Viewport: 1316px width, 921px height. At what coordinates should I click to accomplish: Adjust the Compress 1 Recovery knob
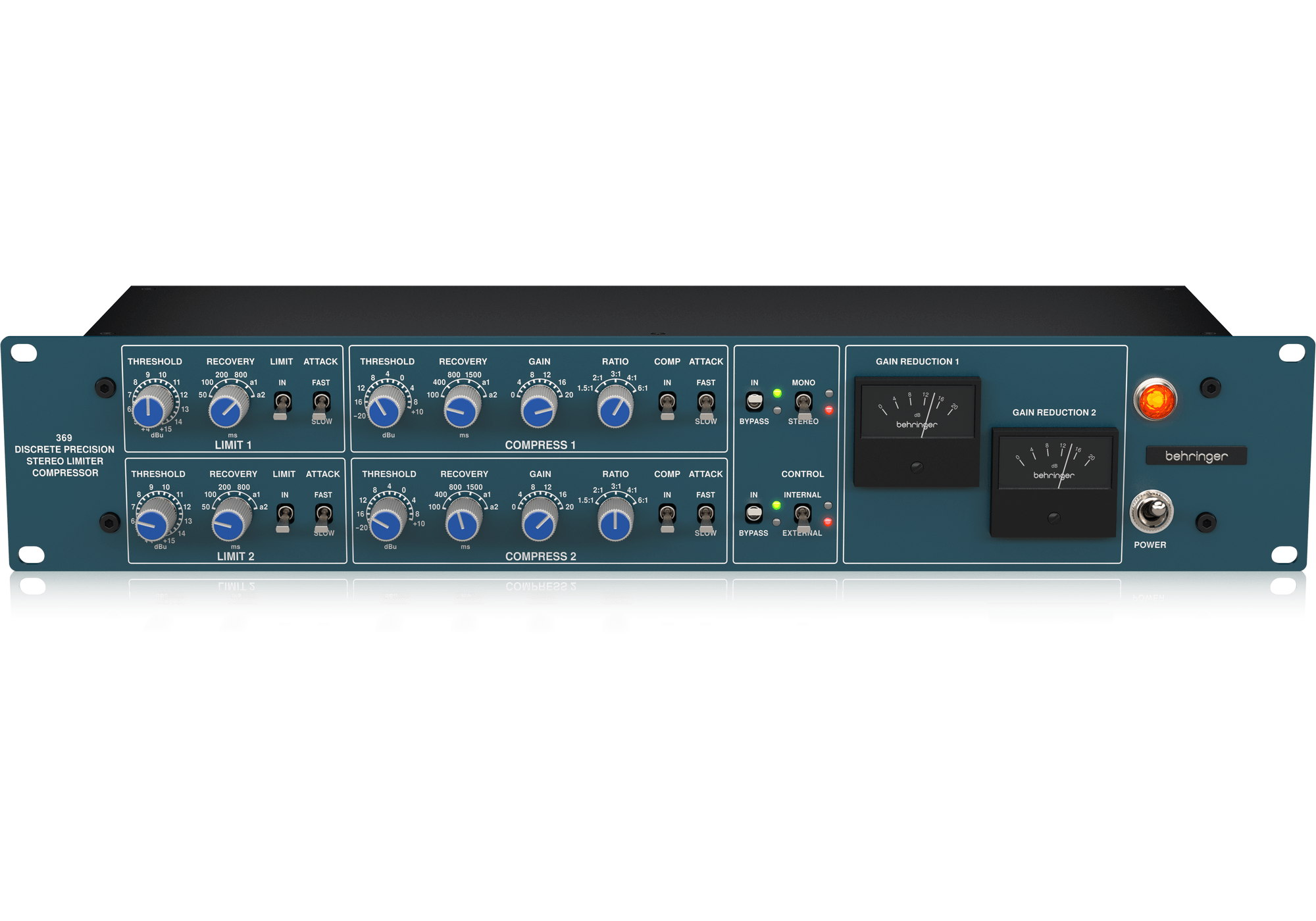point(462,407)
